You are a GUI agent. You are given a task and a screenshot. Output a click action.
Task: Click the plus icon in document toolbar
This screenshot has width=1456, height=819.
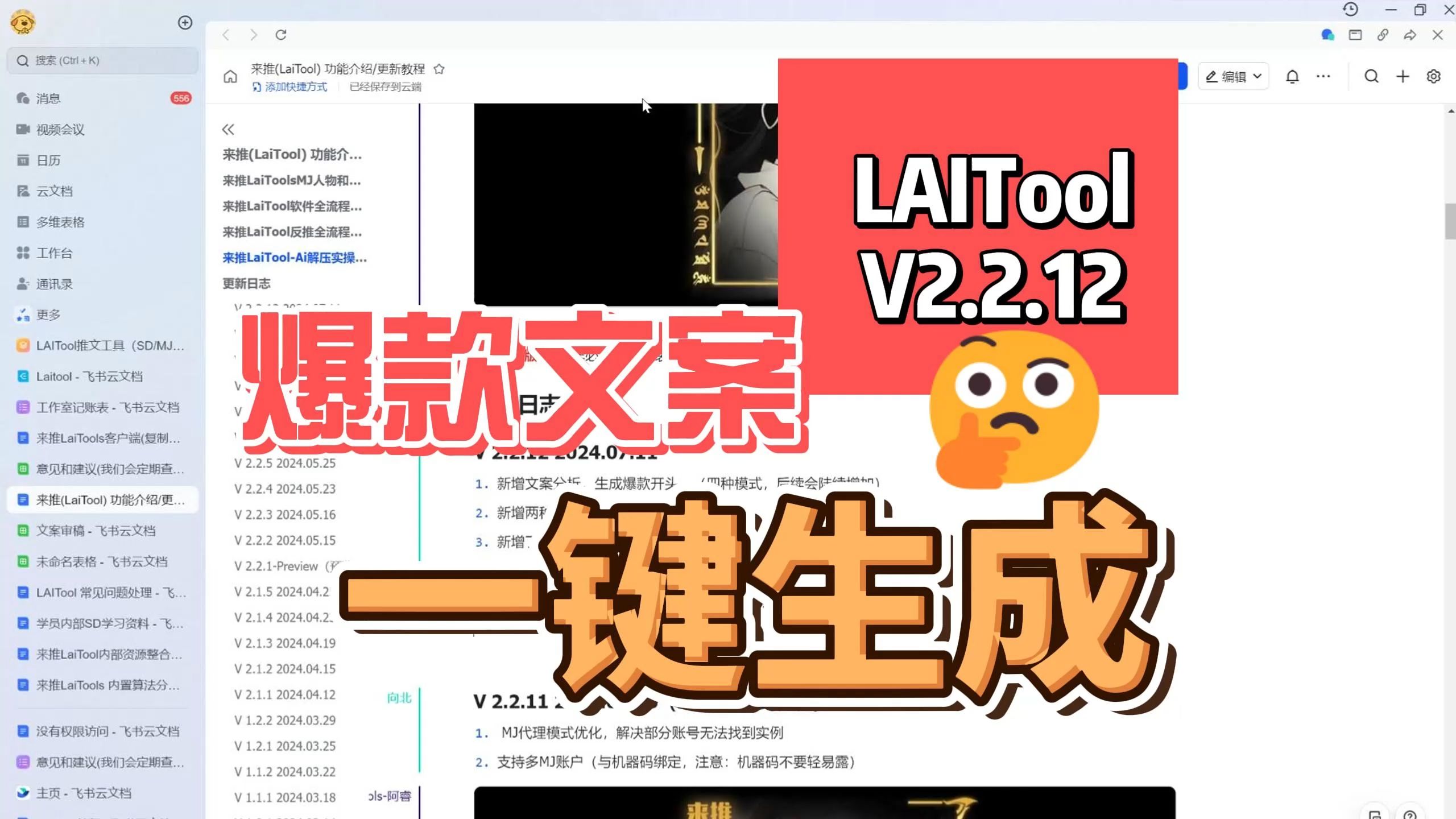(1403, 76)
